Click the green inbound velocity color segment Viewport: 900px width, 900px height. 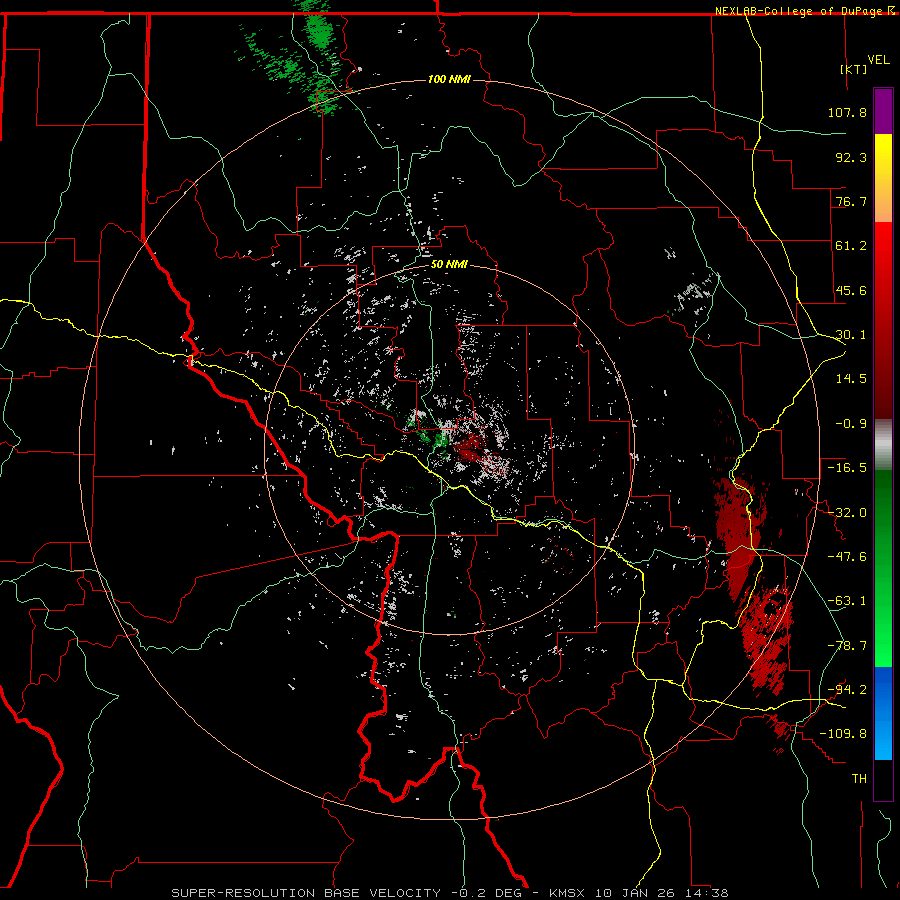pyautogui.click(x=883, y=568)
